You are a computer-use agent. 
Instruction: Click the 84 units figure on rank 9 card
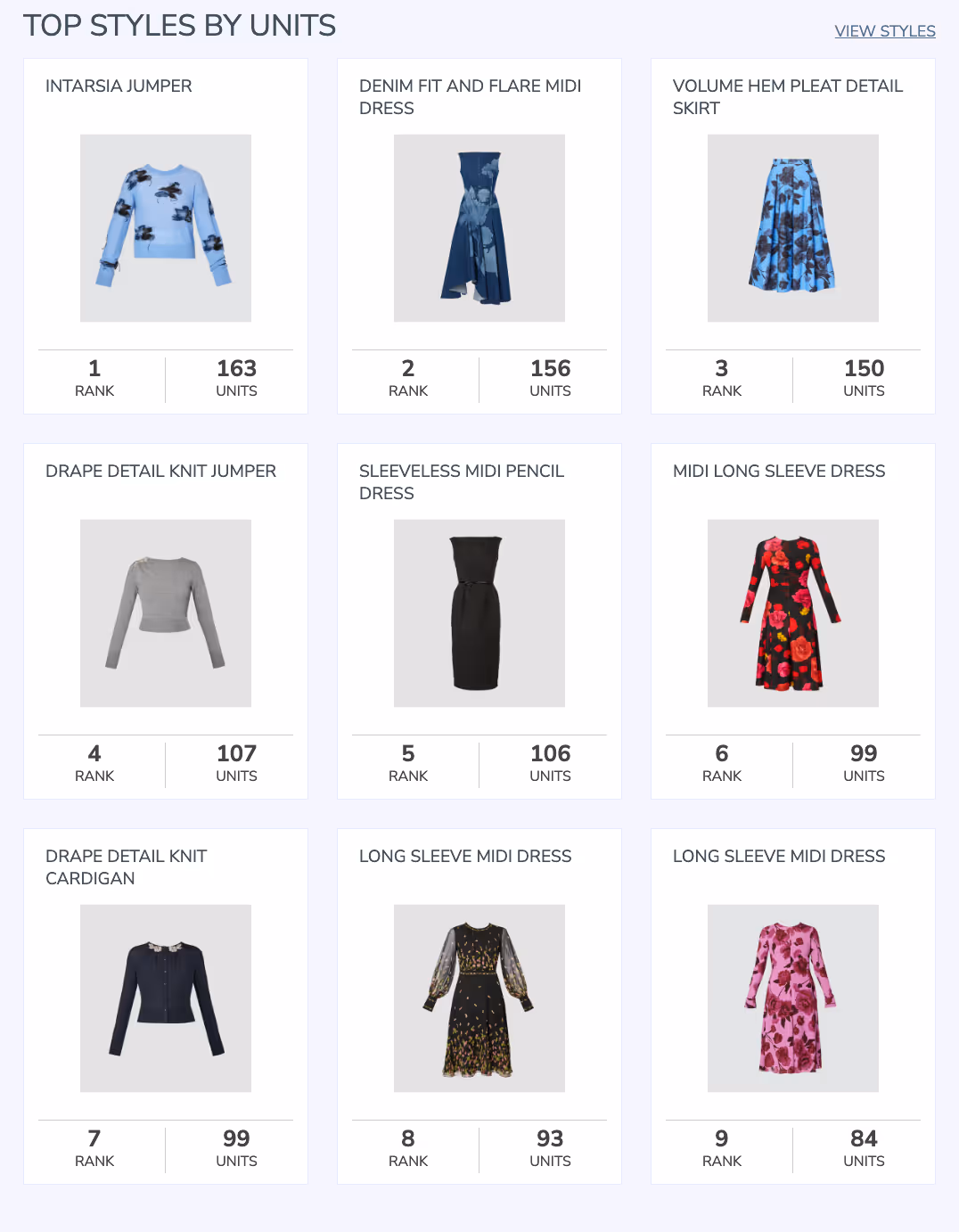pyautogui.click(x=864, y=1138)
